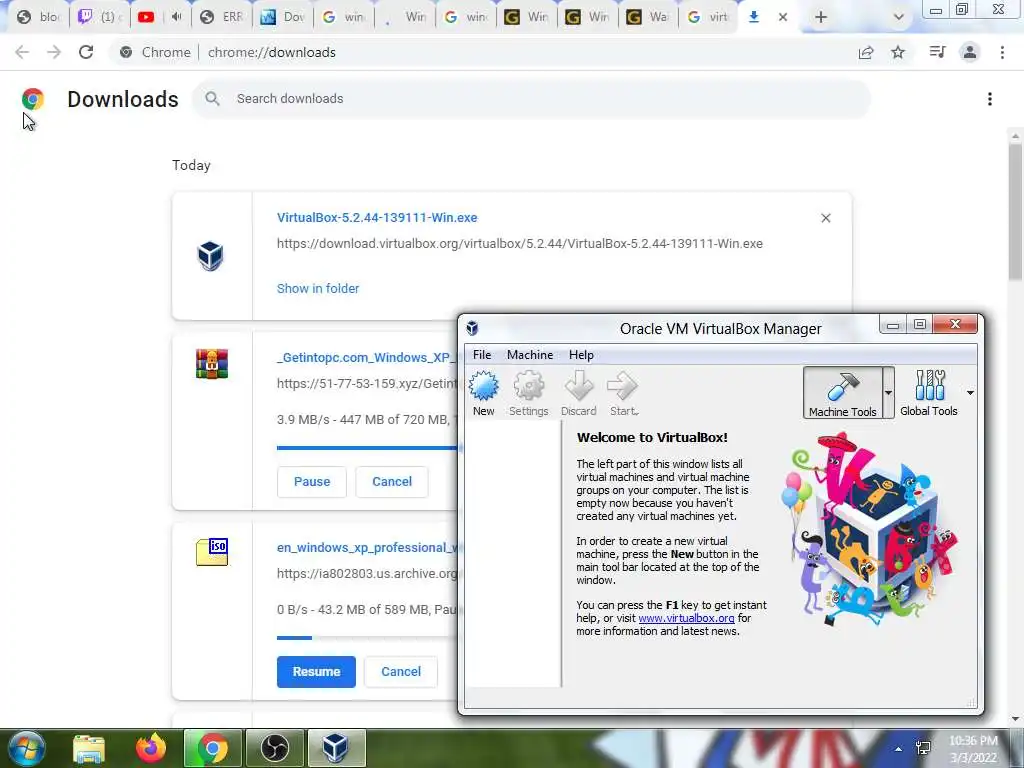Click the en_windows_xp download progress bar
Image resolution: width=1024 pixels, height=768 pixels.
tap(367, 637)
